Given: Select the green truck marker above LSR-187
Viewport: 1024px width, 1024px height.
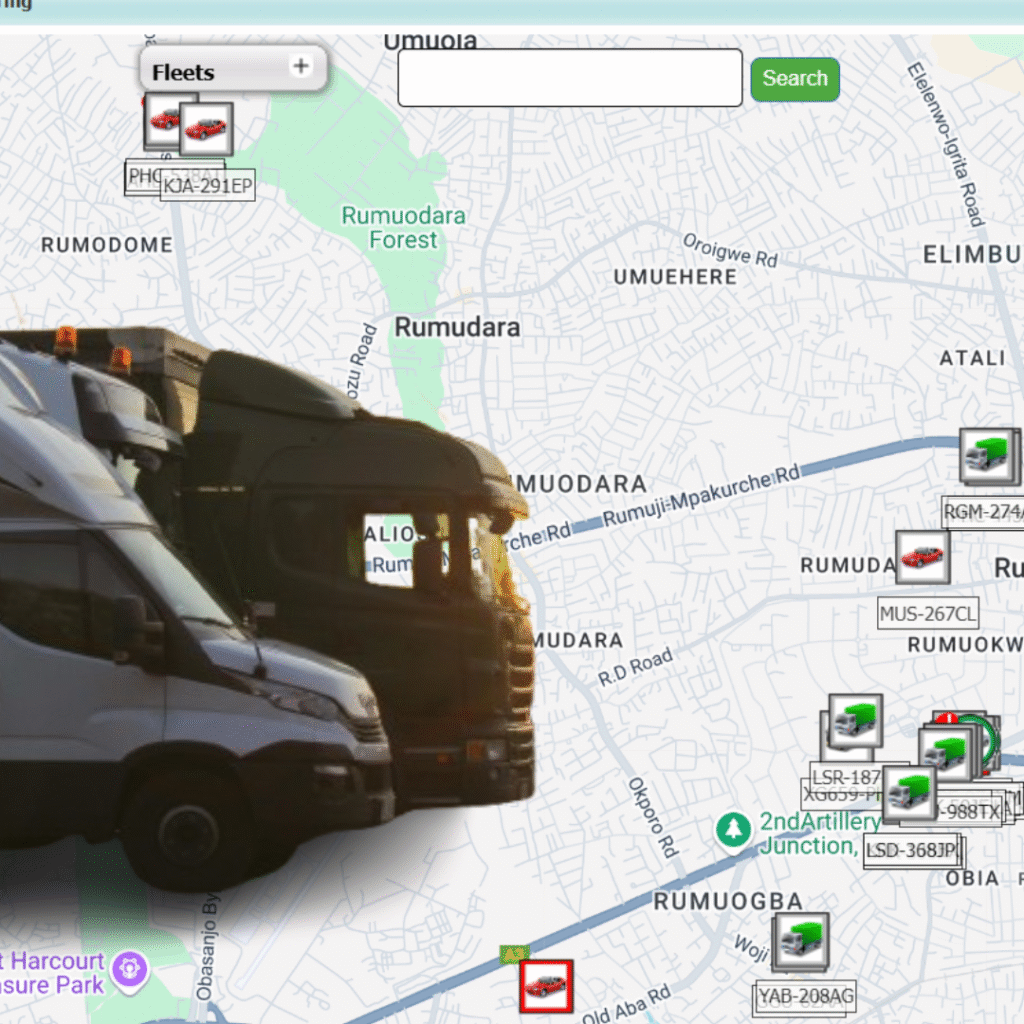Looking at the screenshot, I should 856,721.
